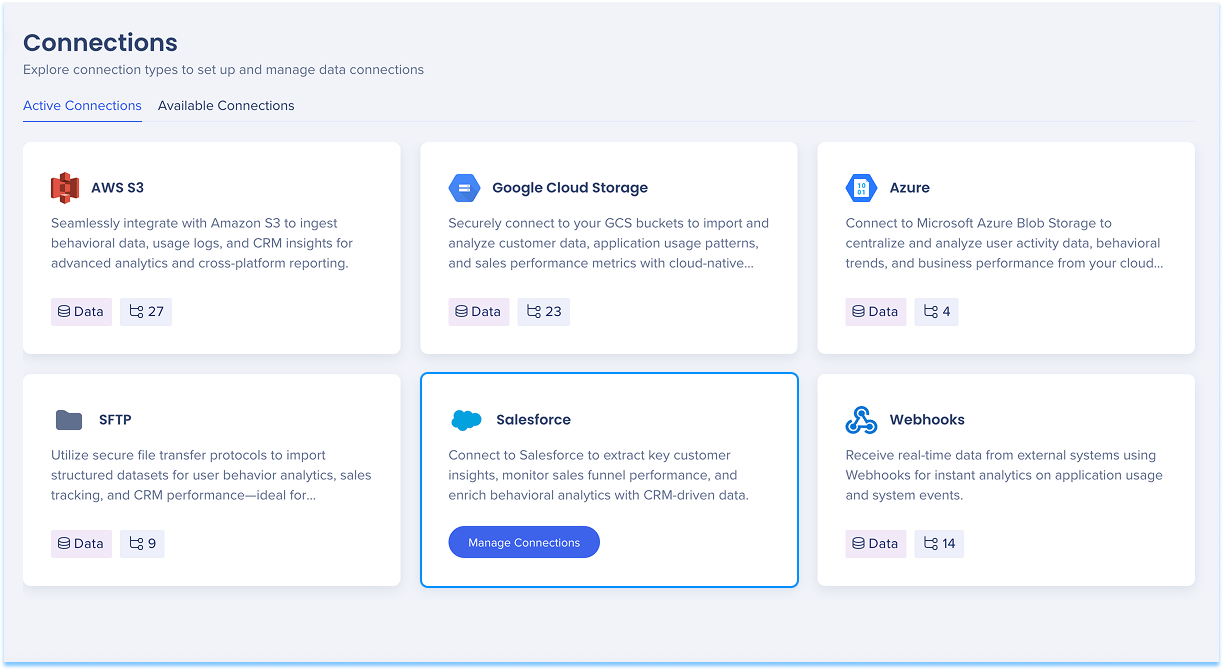Click the 27 connections badge on AWS S3
1223x670 pixels.
click(146, 312)
